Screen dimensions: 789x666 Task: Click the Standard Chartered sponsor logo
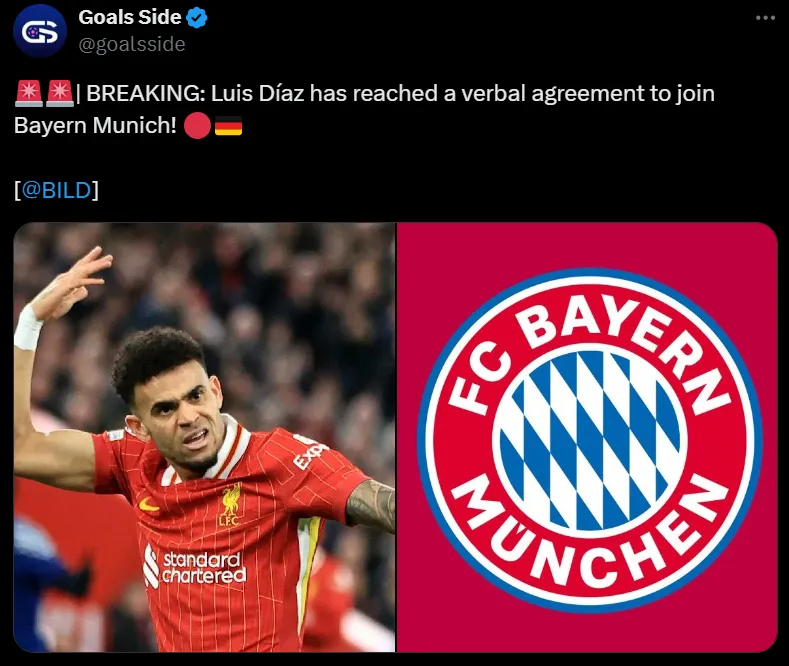tap(195, 567)
